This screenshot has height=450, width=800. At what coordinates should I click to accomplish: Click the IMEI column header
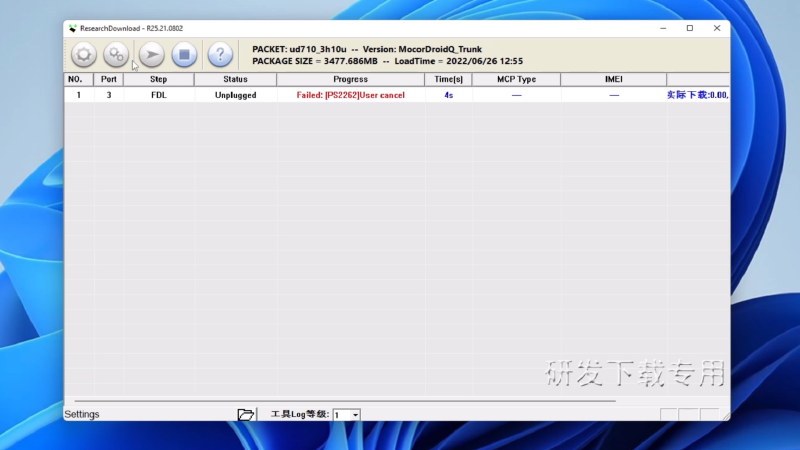(x=614, y=79)
